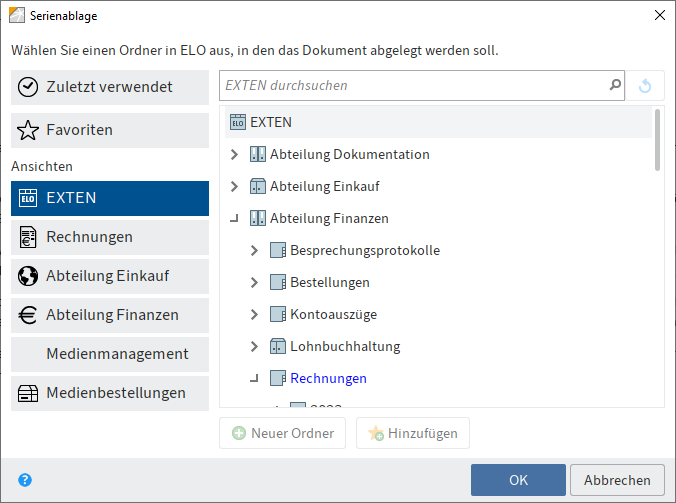Click the magnifier search icon

(x=615, y=85)
